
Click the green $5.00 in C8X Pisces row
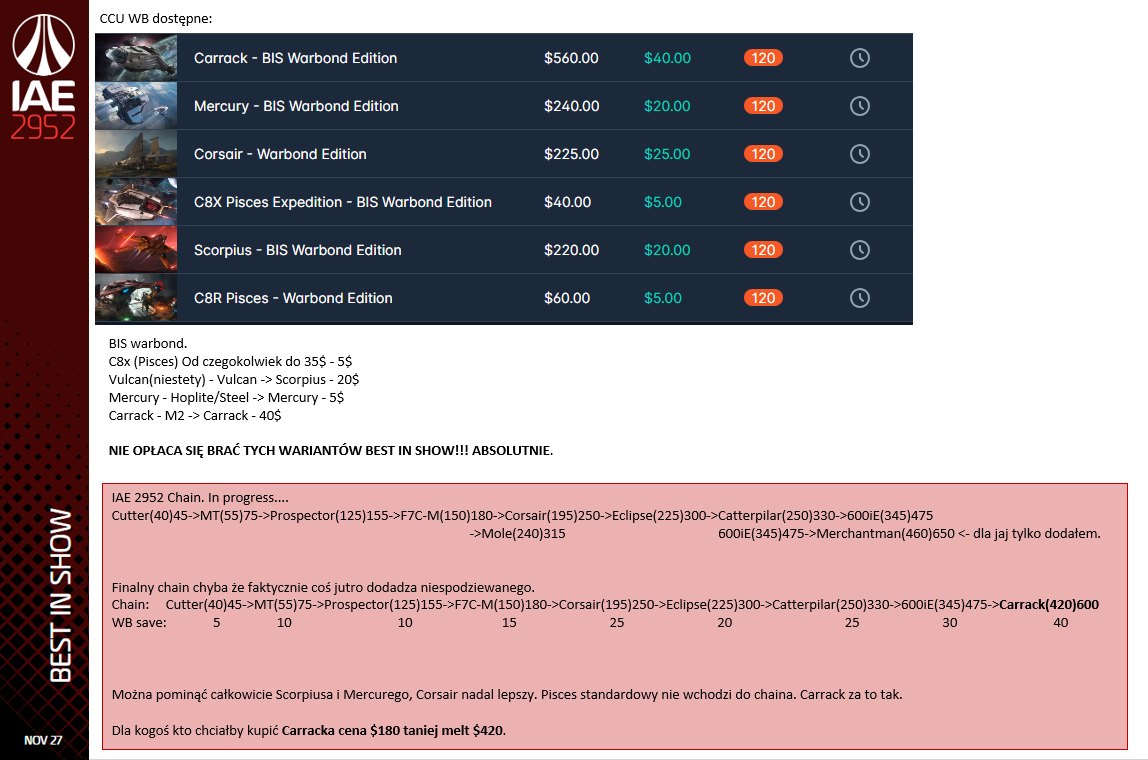[663, 202]
